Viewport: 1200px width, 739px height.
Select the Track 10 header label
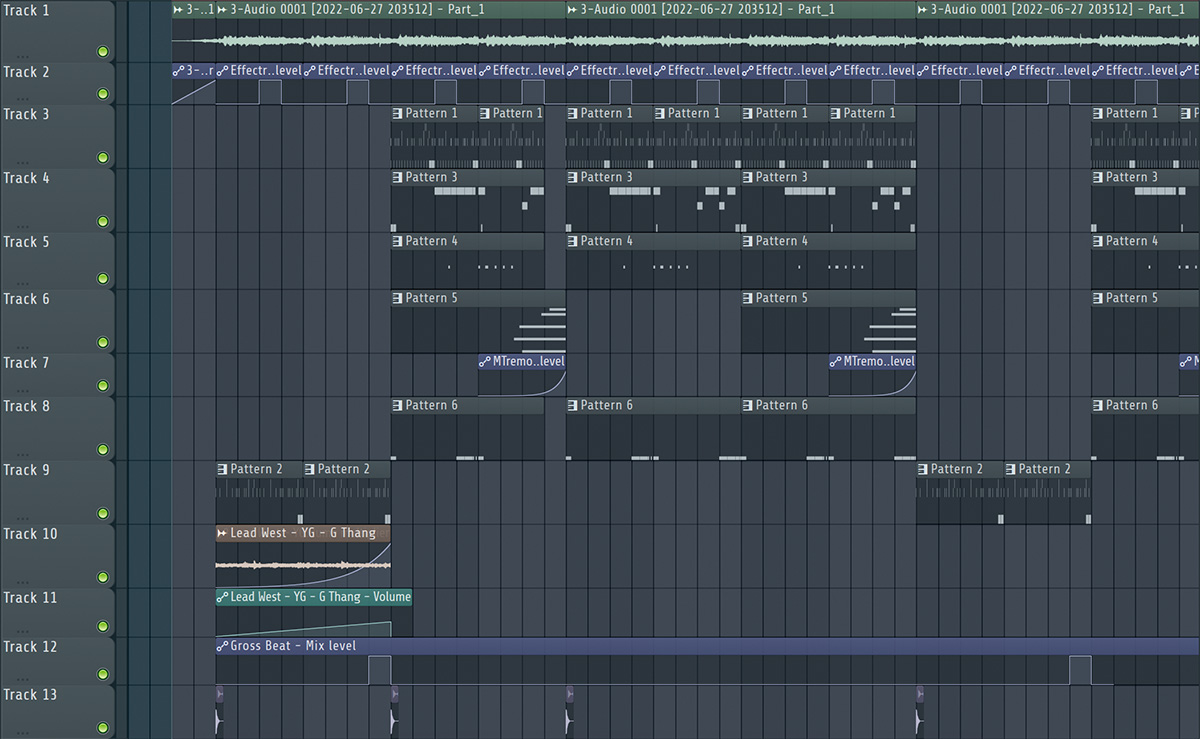click(30, 534)
